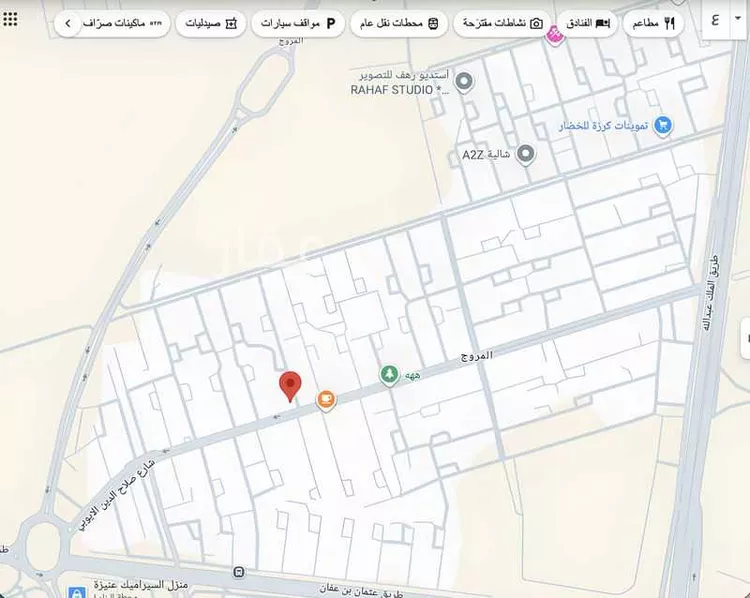The height and width of the screenshot is (598, 750).
Task: Filter map by Hotels chip
Action: pyautogui.click(x=587, y=23)
